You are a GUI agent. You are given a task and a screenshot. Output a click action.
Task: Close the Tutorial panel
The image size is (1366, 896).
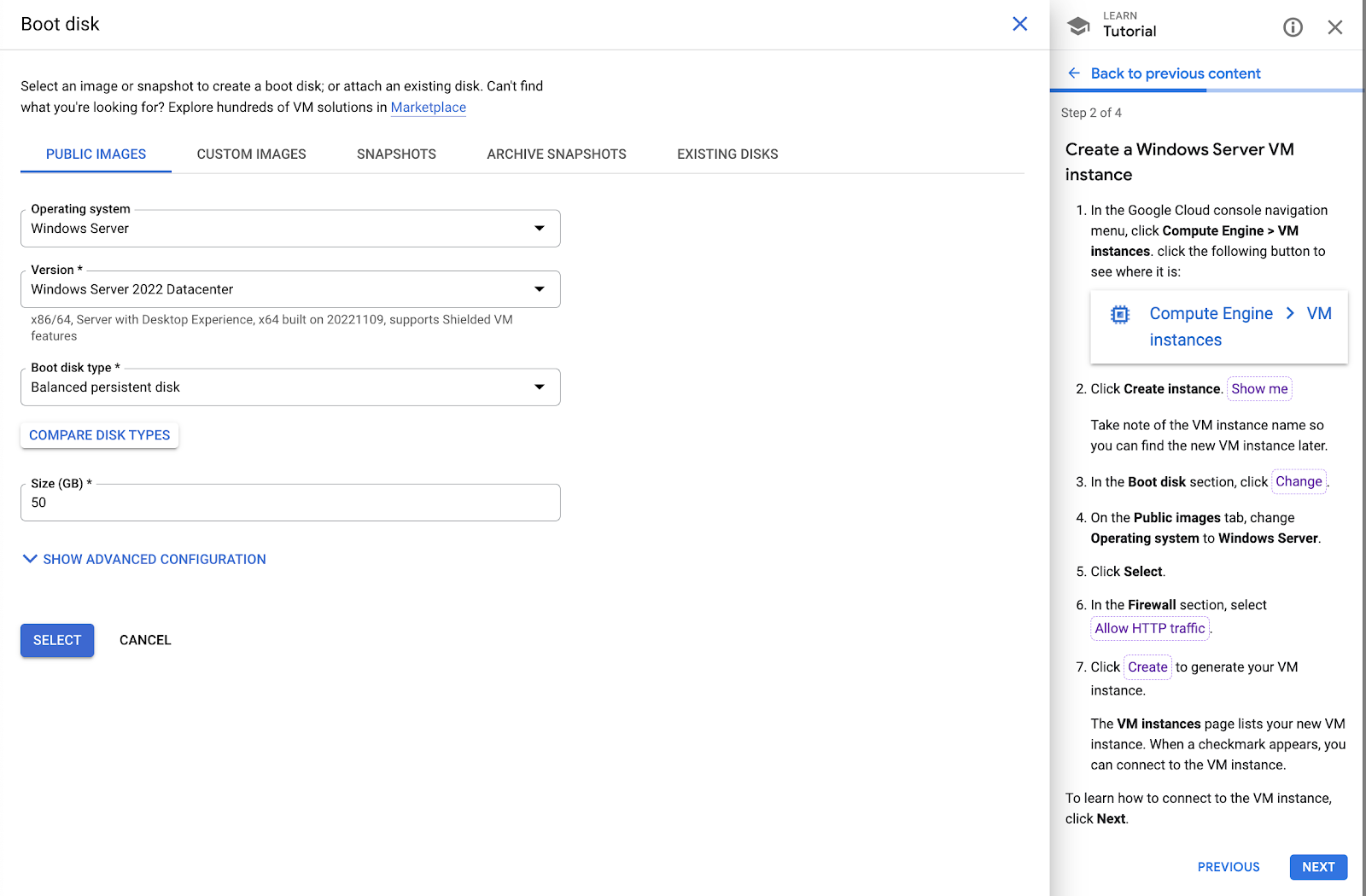(x=1335, y=27)
